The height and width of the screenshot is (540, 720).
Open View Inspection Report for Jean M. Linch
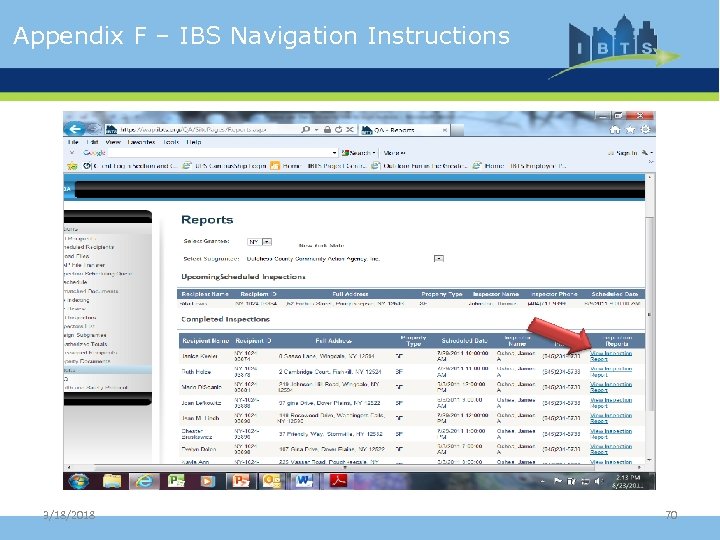(611, 418)
